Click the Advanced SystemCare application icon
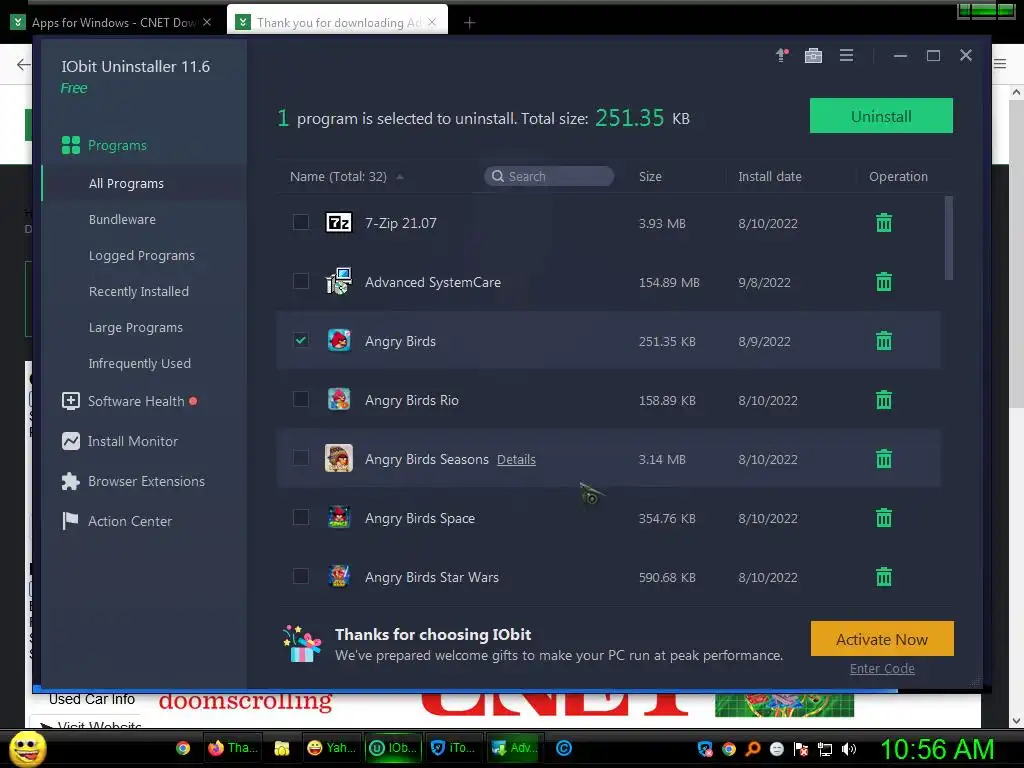 pos(339,281)
